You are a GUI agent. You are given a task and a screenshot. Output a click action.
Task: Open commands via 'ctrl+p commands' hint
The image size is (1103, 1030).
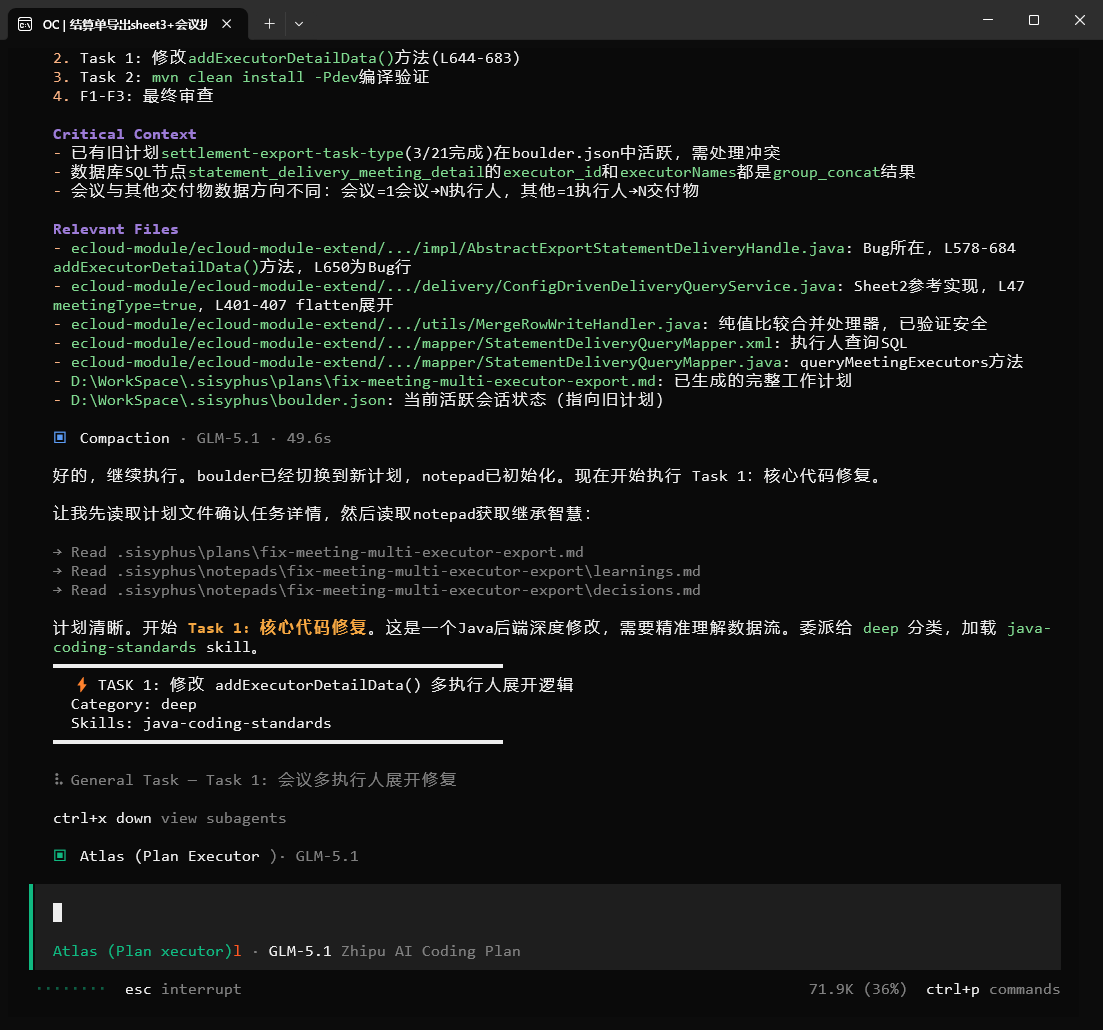992,989
